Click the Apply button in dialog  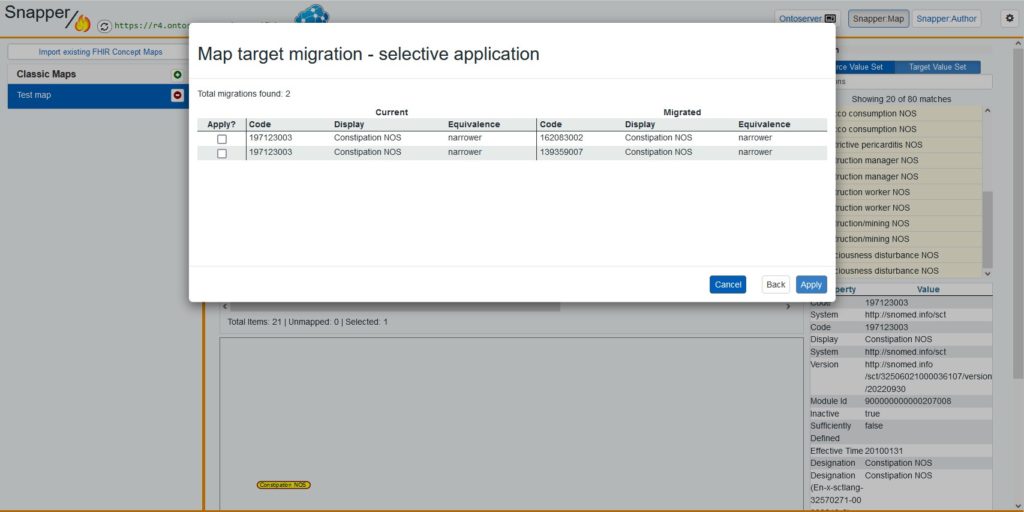pos(811,285)
